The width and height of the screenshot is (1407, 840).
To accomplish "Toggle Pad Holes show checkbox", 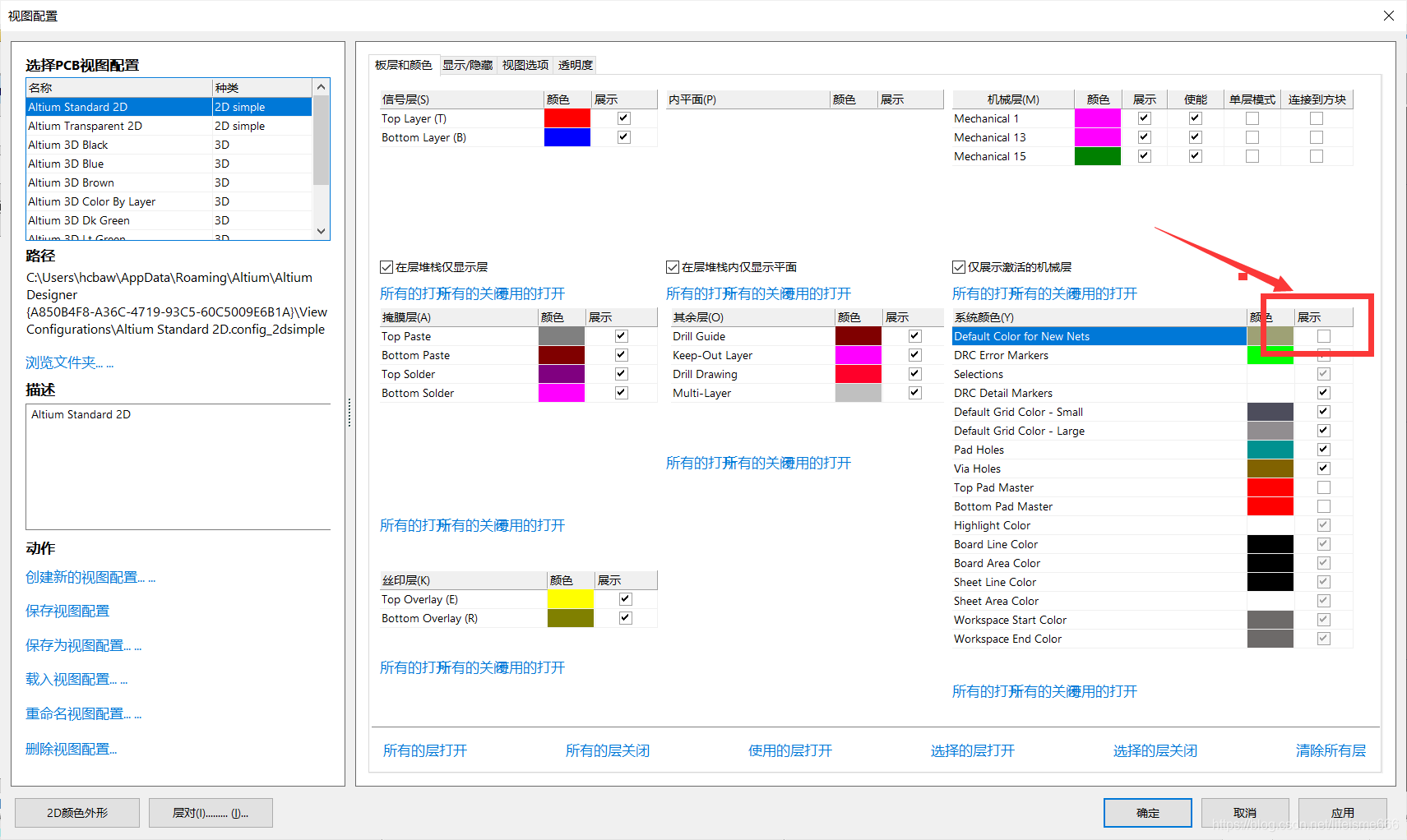I will [x=1324, y=450].
